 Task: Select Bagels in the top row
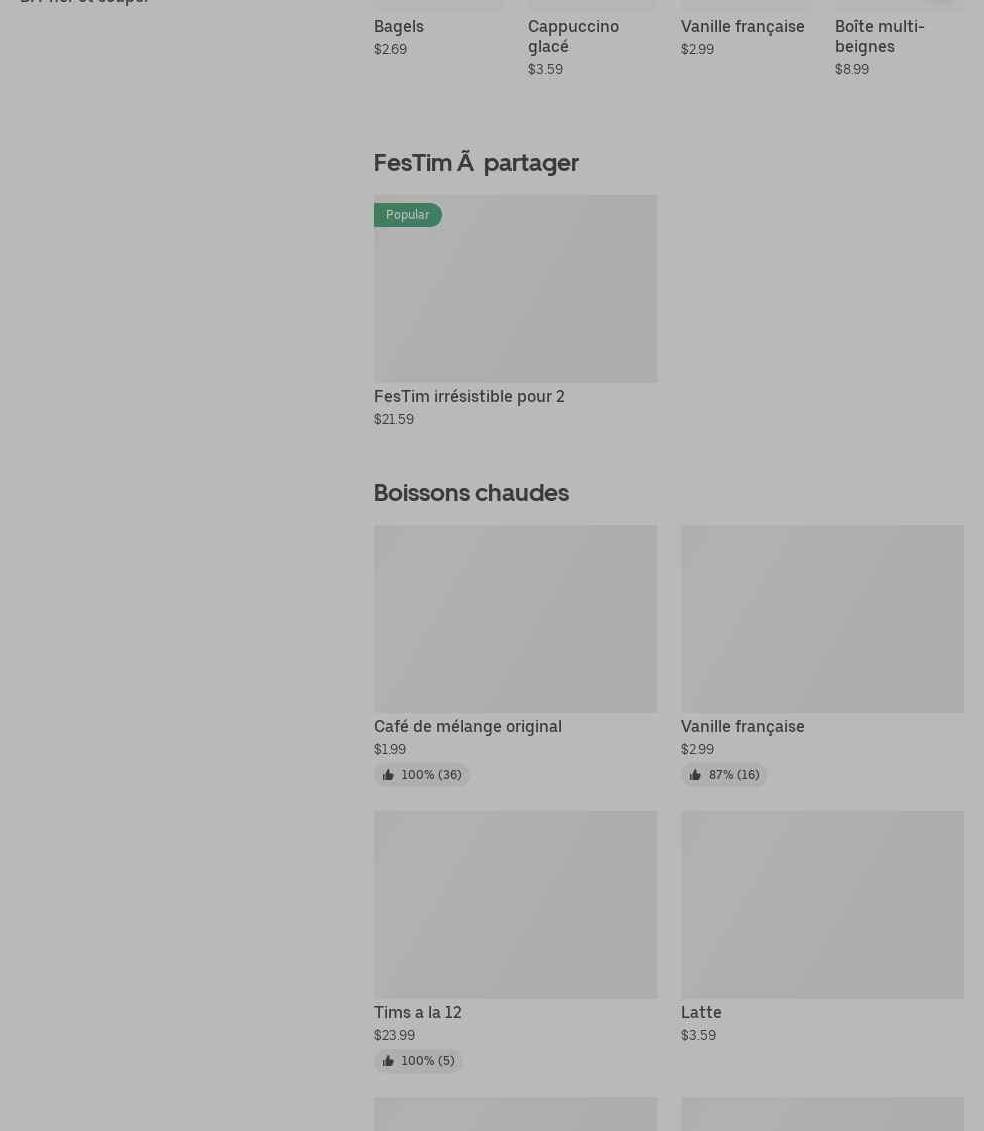pyautogui.click(x=398, y=26)
